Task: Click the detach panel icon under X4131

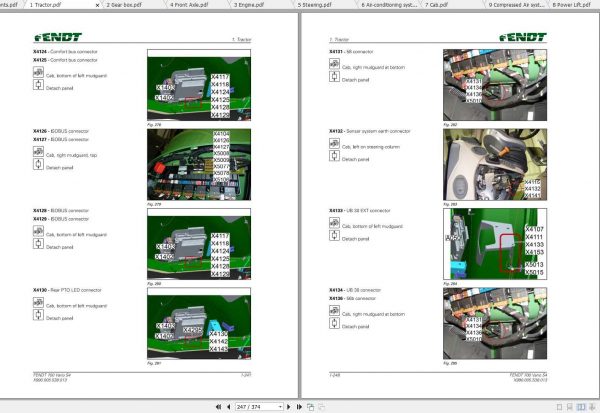Action: coord(334,77)
